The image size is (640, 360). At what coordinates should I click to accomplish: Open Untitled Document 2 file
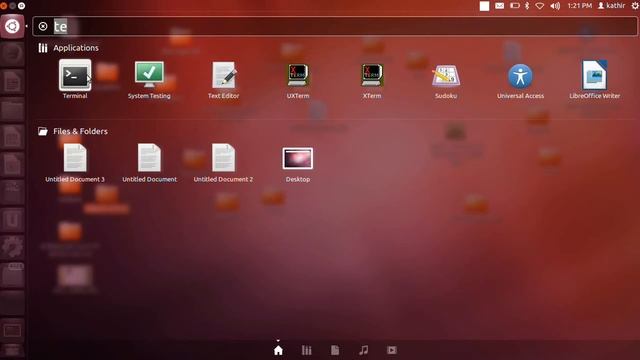(x=223, y=162)
